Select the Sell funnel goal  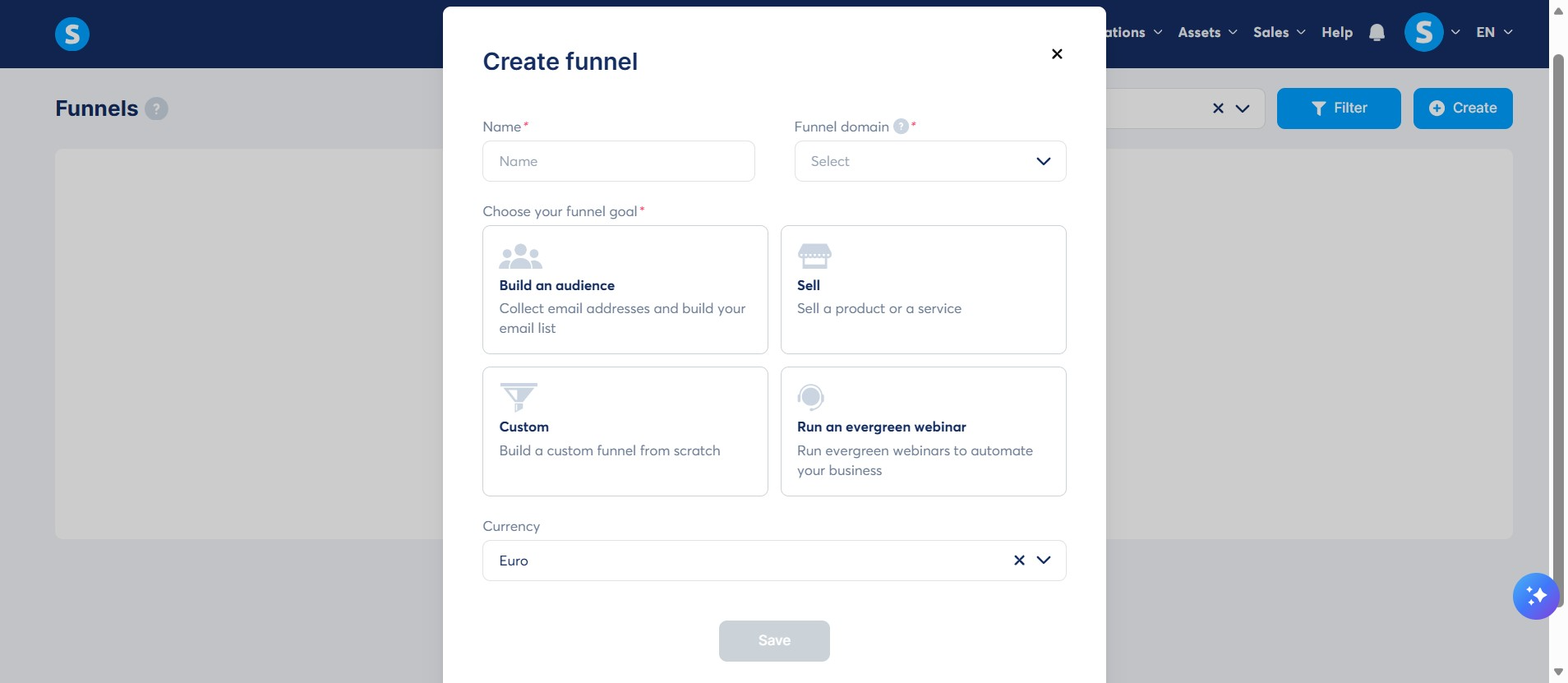click(923, 289)
